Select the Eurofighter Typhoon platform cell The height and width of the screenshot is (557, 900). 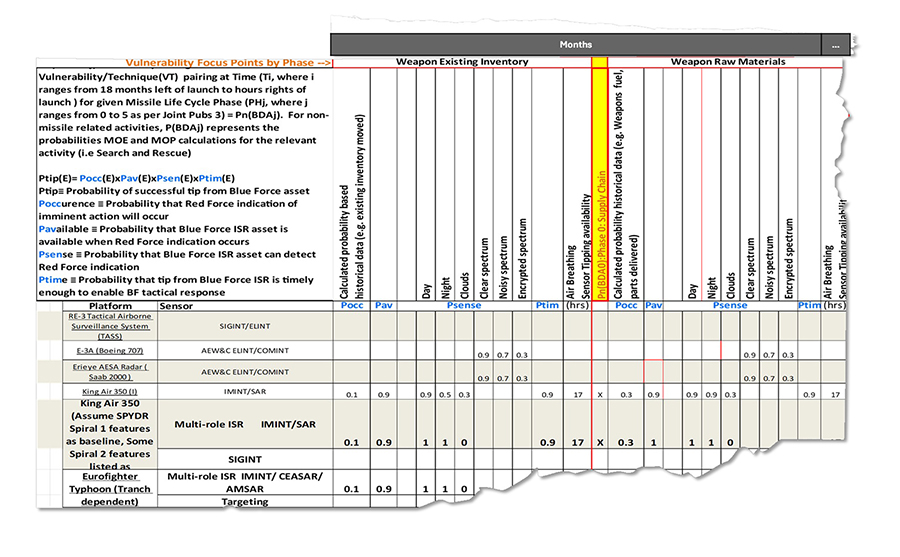pyautogui.click(x=111, y=488)
